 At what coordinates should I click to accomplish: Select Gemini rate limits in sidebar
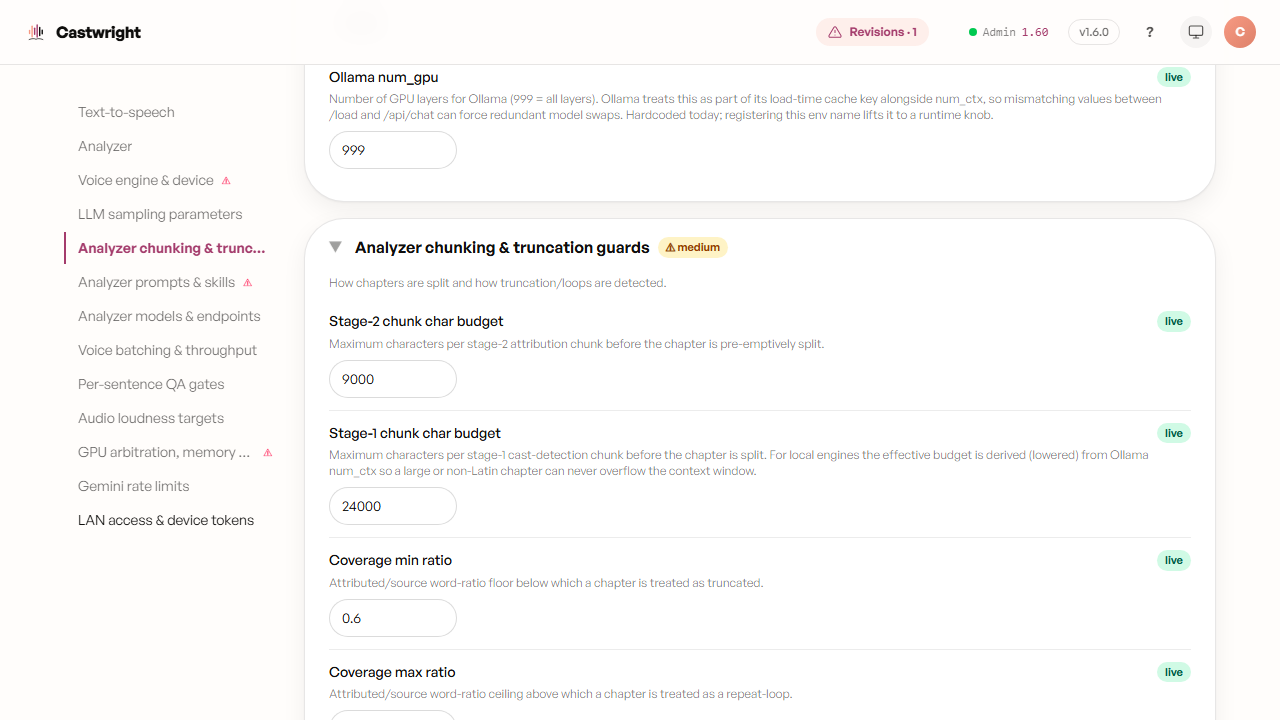(134, 486)
